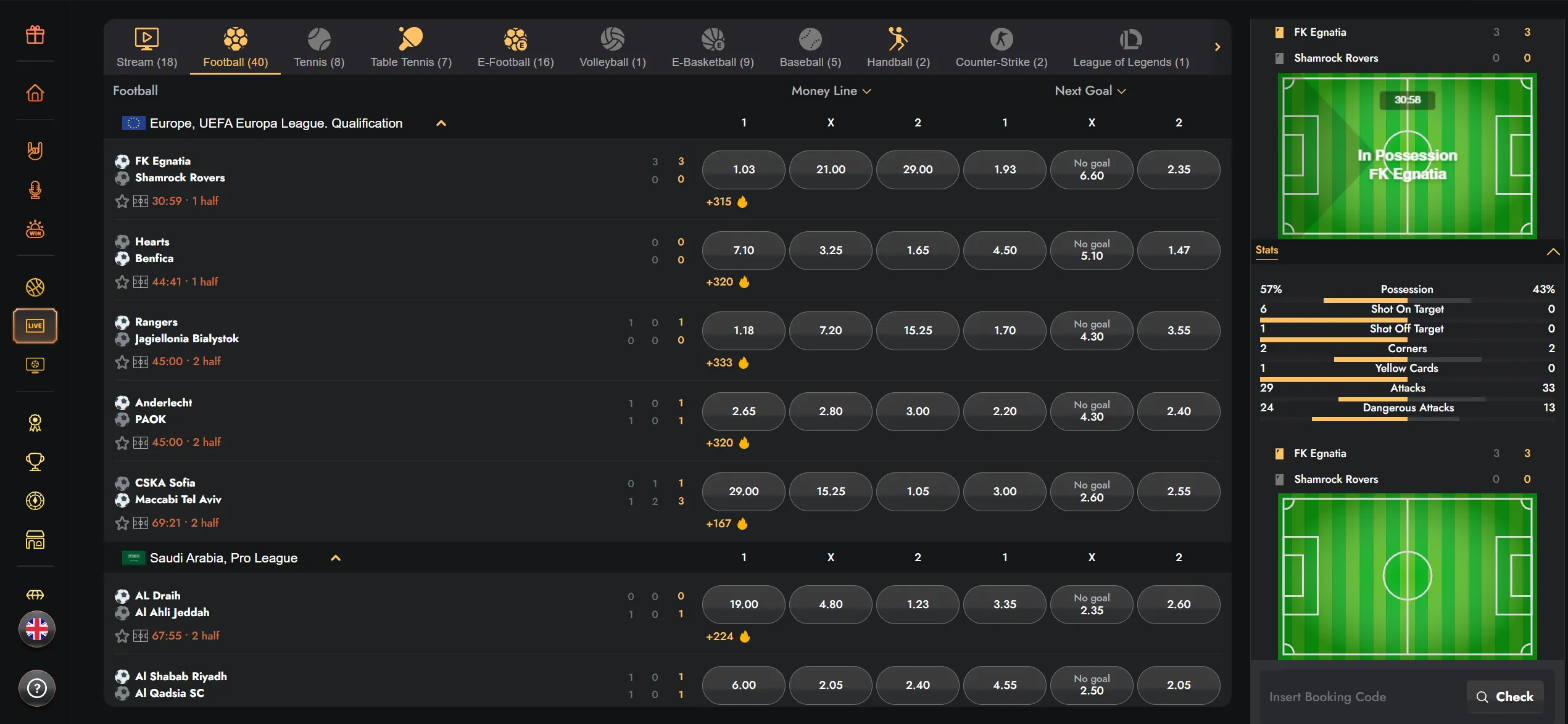Open the rock hand icon in sidebar
This screenshot has width=1568, height=724.
[x=35, y=150]
